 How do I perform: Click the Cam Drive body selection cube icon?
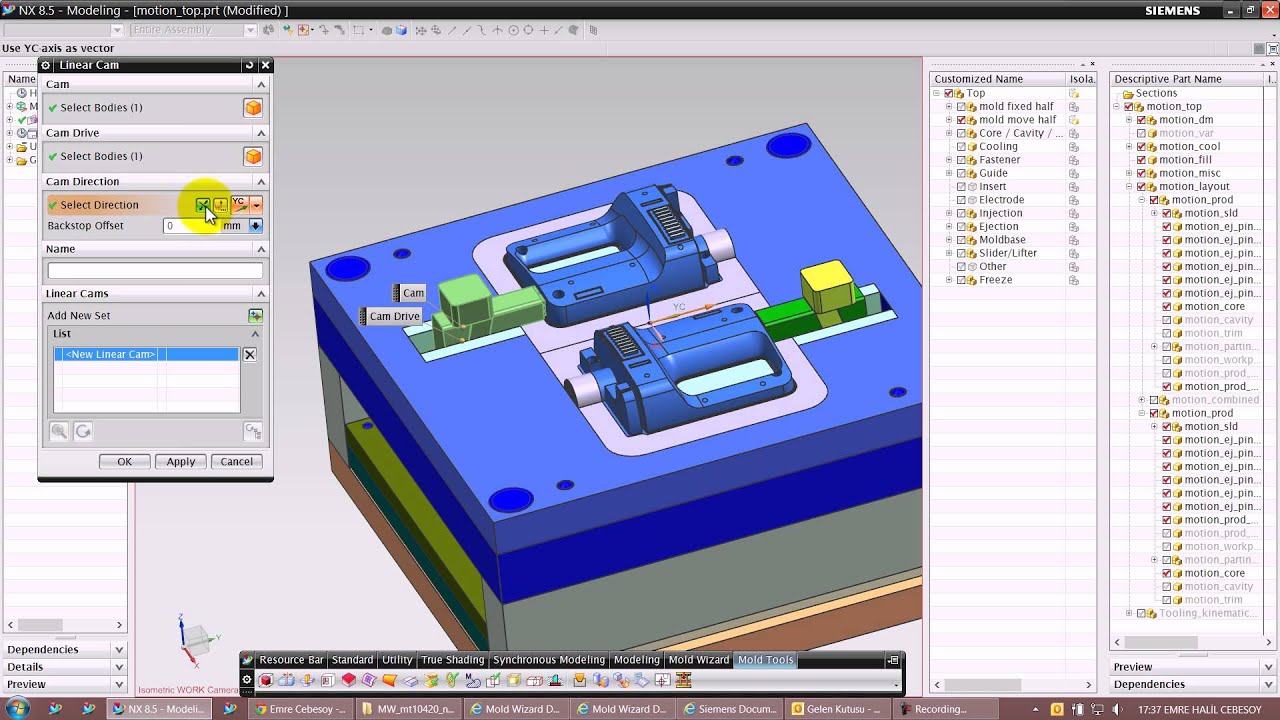point(253,156)
